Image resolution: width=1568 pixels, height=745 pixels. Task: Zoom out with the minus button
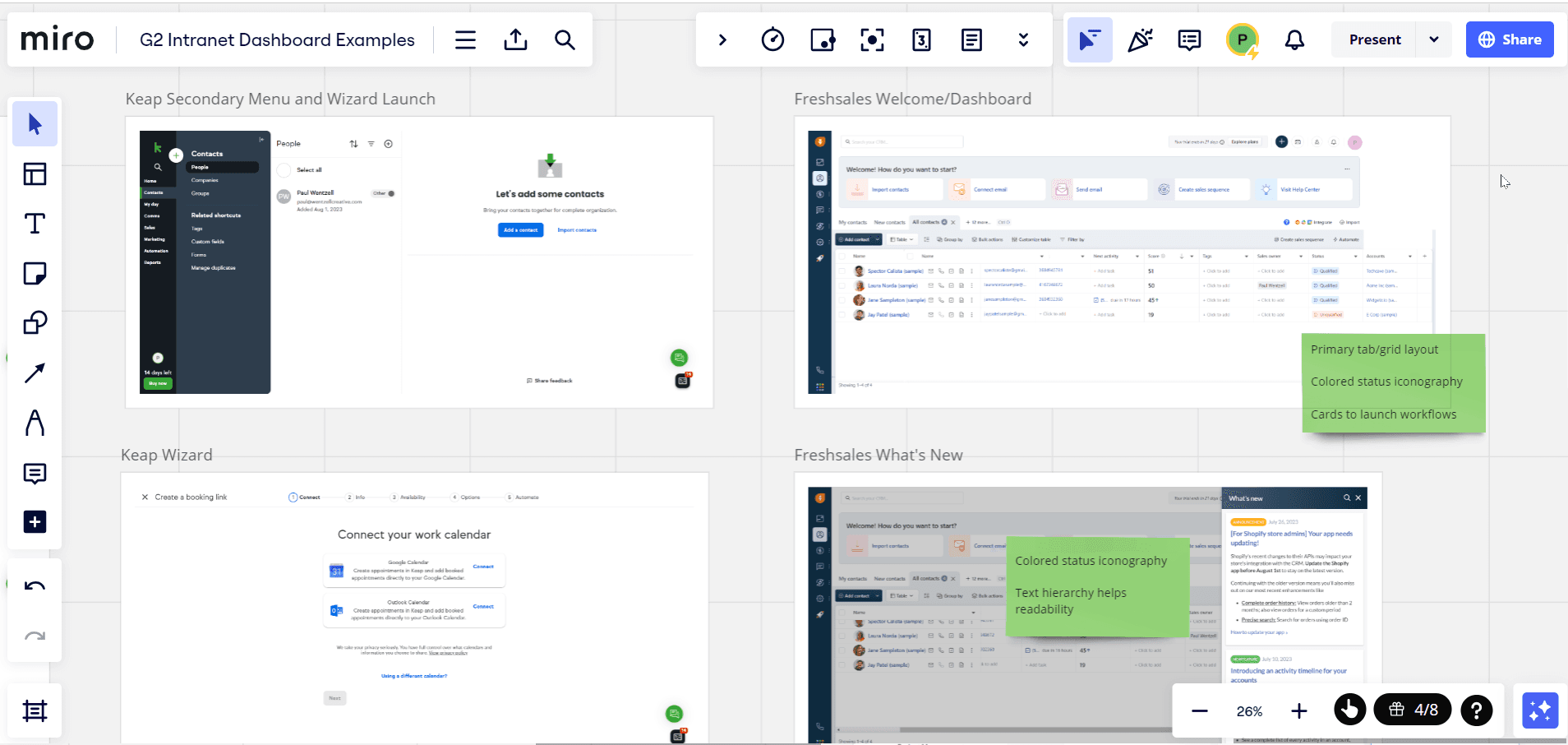pyautogui.click(x=1200, y=711)
